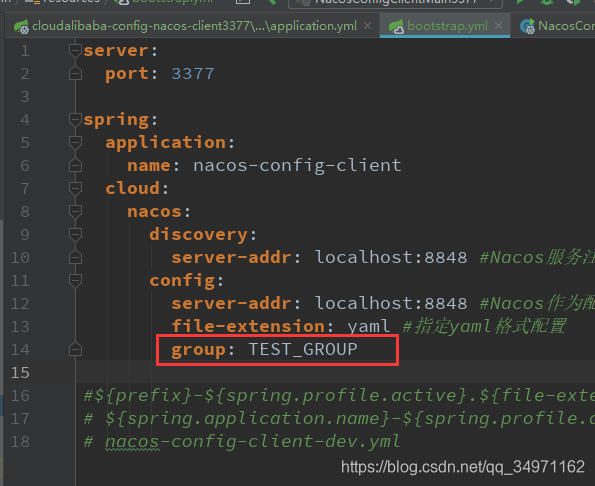Collapse the nacos block on line 8

tap(76, 212)
